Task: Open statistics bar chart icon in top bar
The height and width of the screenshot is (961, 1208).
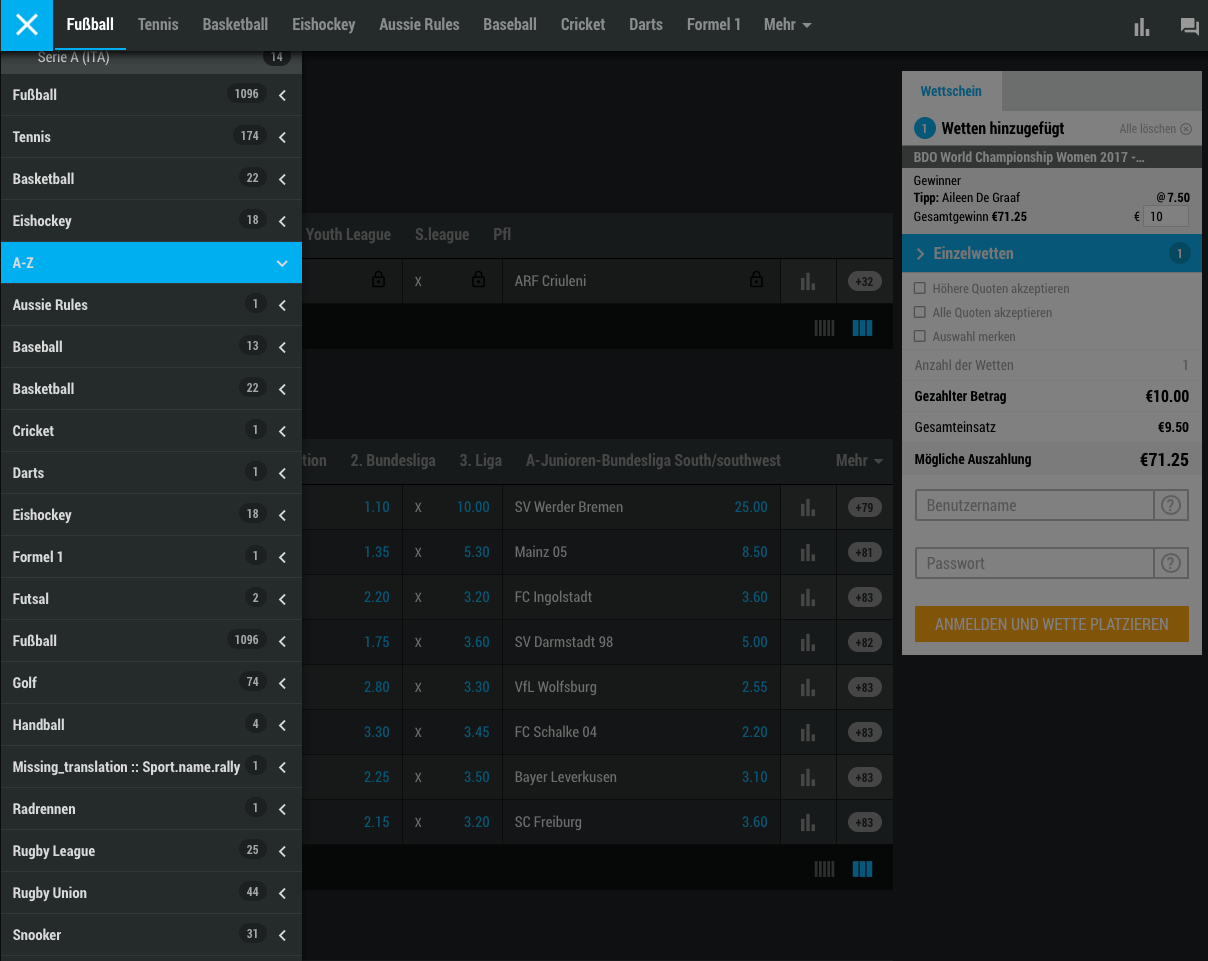Action: pyautogui.click(x=1141, y=27)
